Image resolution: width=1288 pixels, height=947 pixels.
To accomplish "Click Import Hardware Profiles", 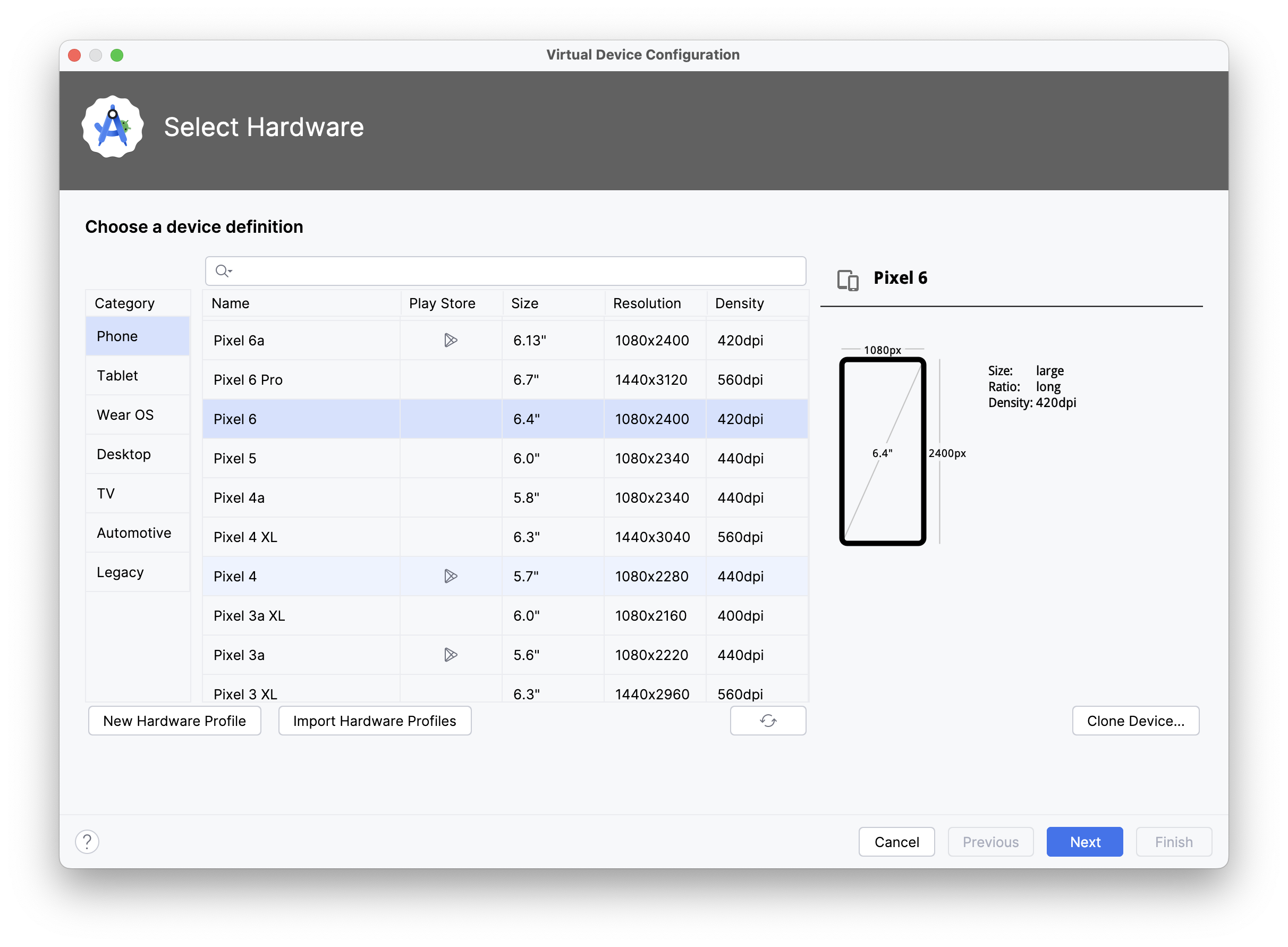I will coord(374,721).
